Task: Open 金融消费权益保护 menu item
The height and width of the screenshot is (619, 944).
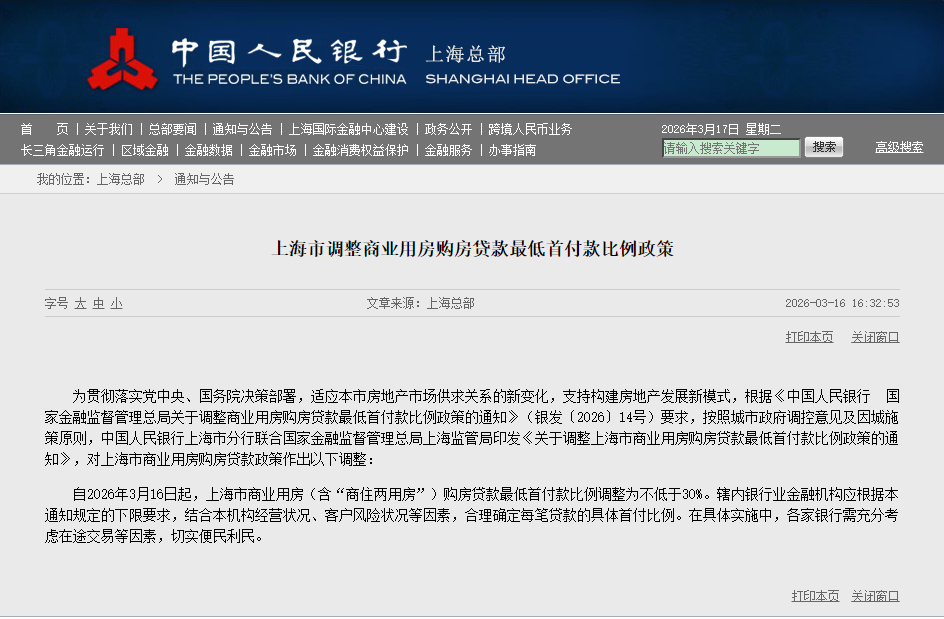Action: (x=360, y=150)
